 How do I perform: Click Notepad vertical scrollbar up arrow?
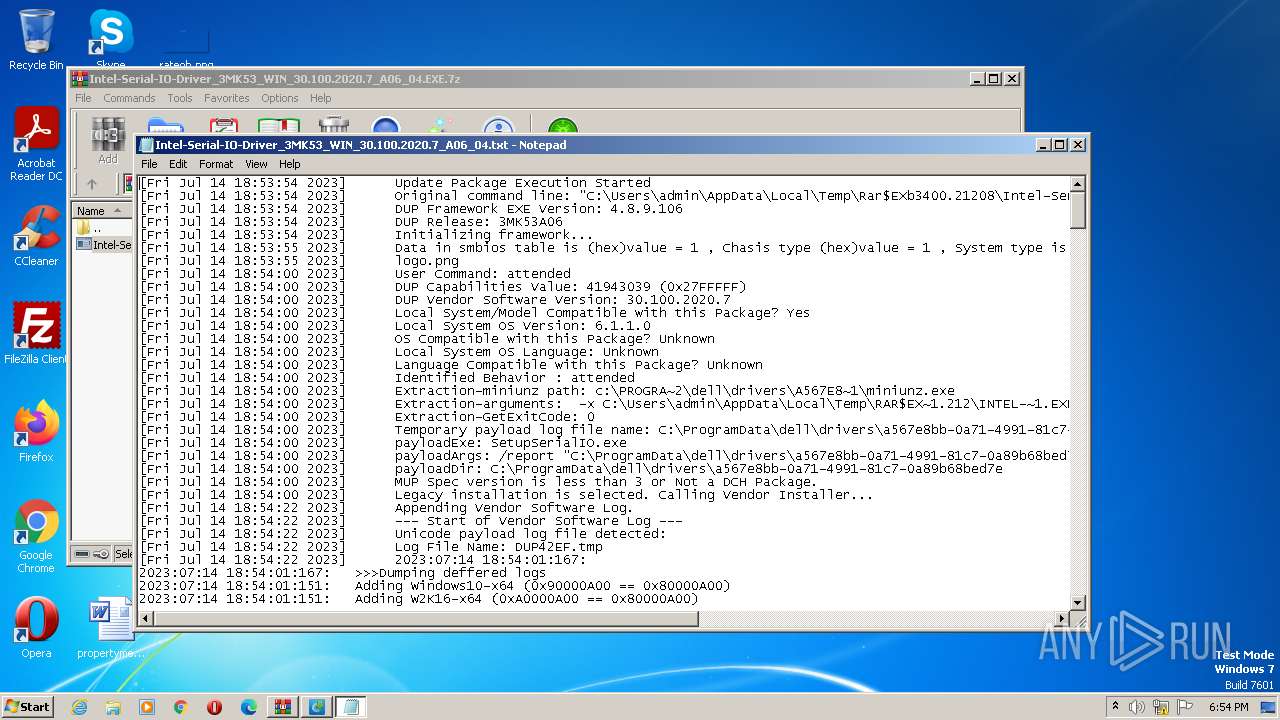coord(1078,184)
